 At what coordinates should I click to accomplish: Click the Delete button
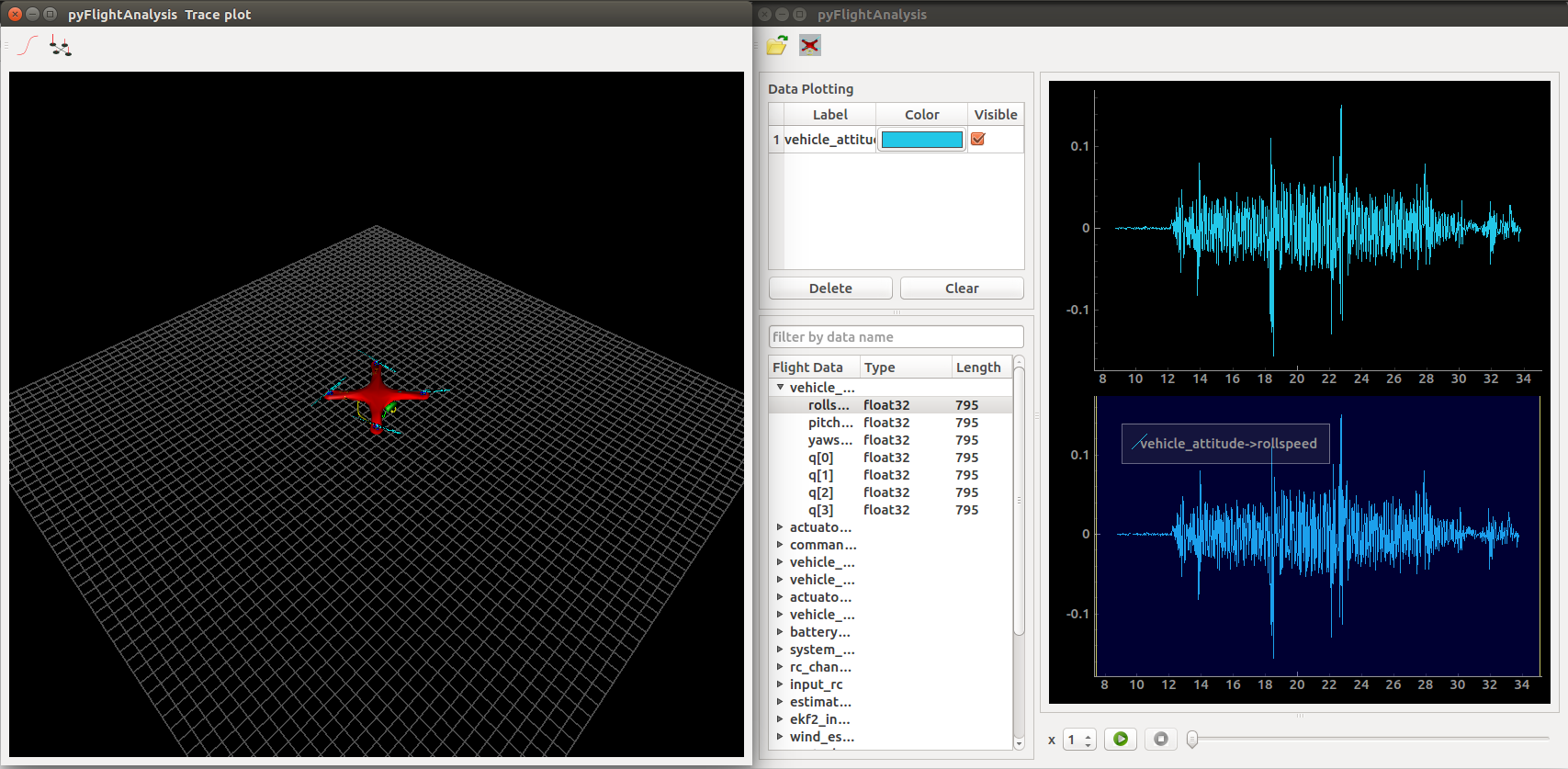pos(830,288)
